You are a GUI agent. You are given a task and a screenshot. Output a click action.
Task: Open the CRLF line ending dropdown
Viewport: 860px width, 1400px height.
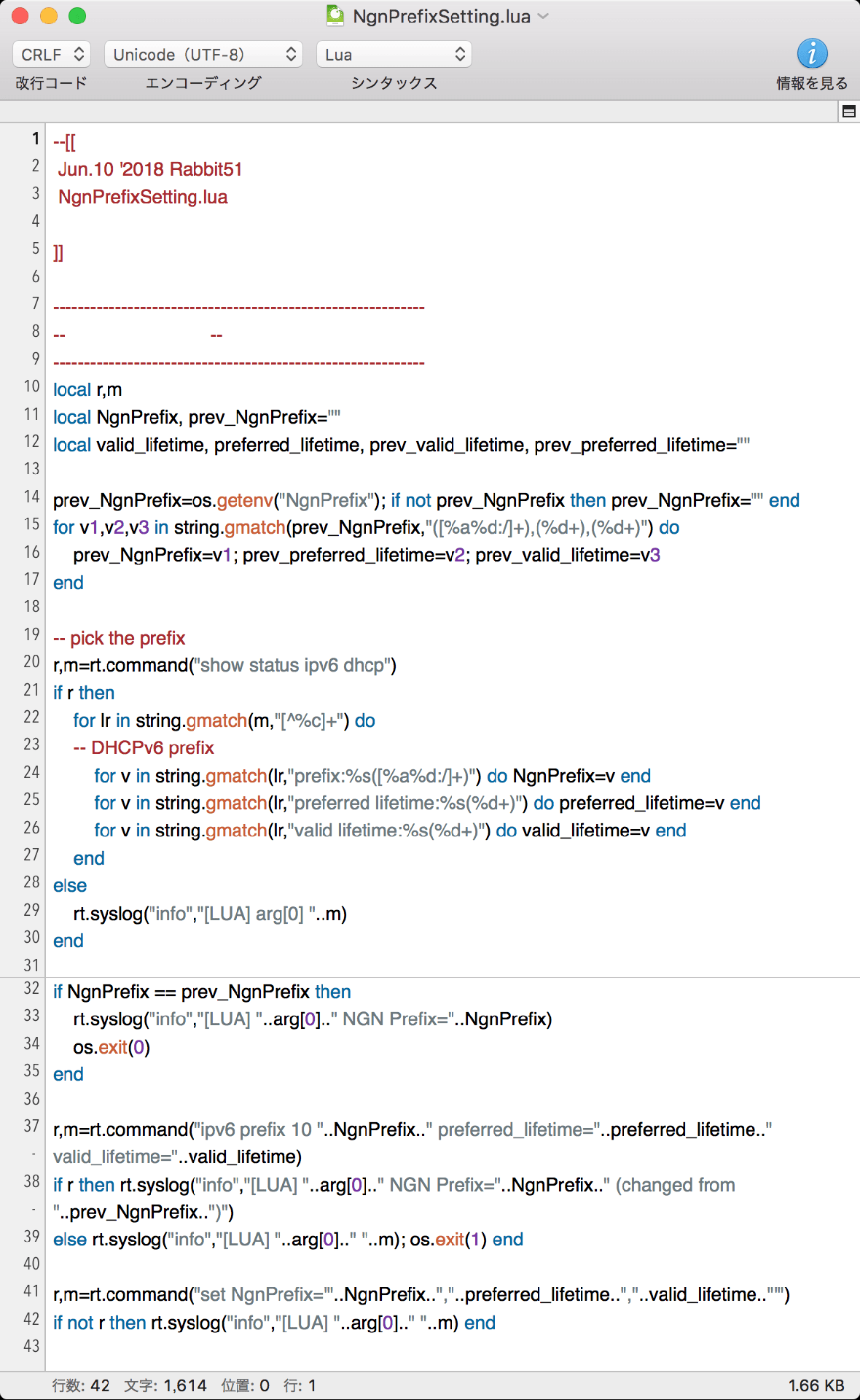click(51, 55)
